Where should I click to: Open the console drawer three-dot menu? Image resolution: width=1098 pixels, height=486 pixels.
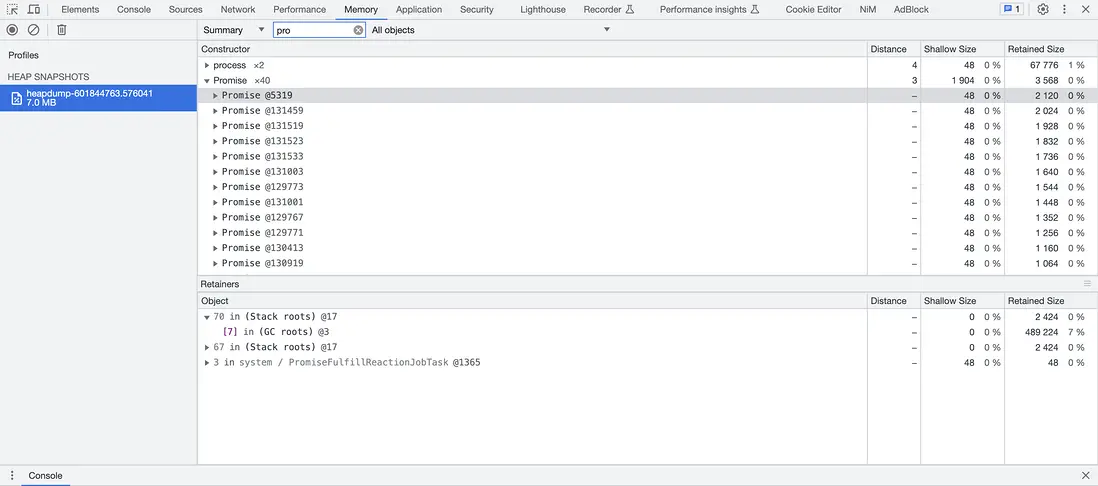[x=12, y=475]
